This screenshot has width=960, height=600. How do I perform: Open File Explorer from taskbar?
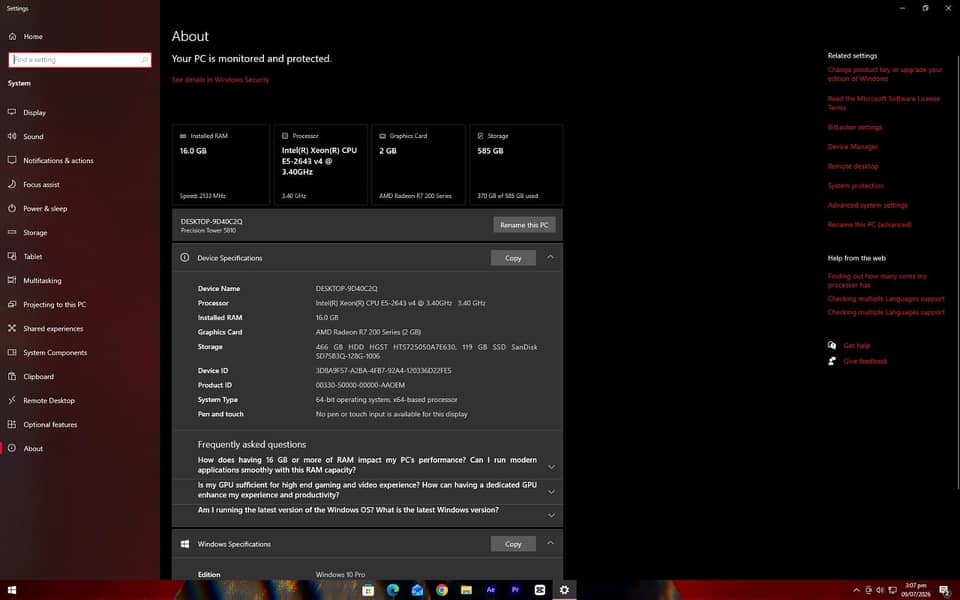coord(466,590)
